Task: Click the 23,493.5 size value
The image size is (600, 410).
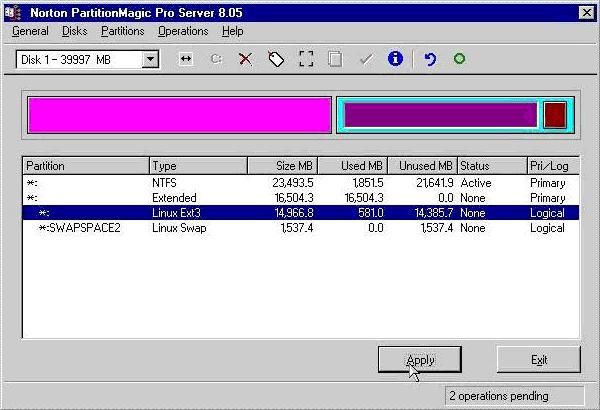Action: pyautogui.click(x=293, y=183)
